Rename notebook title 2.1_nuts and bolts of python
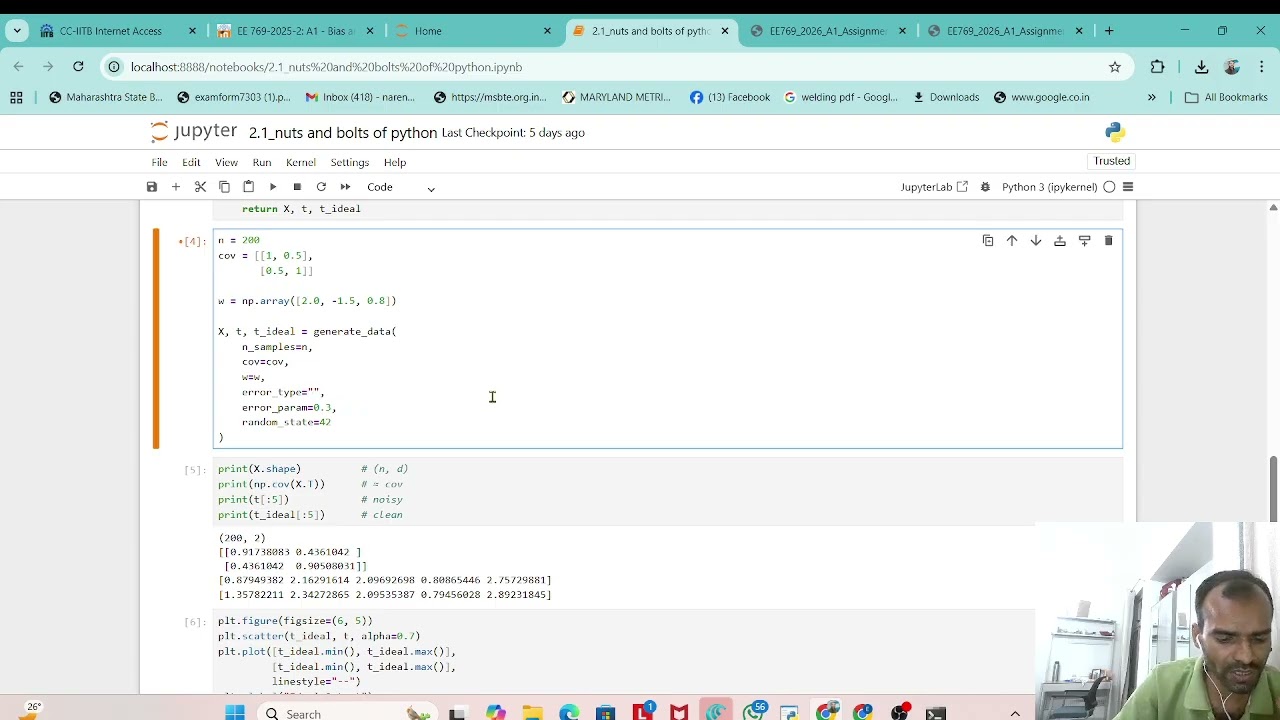This screenshot has width=1280, height=720. click(343, 133)
